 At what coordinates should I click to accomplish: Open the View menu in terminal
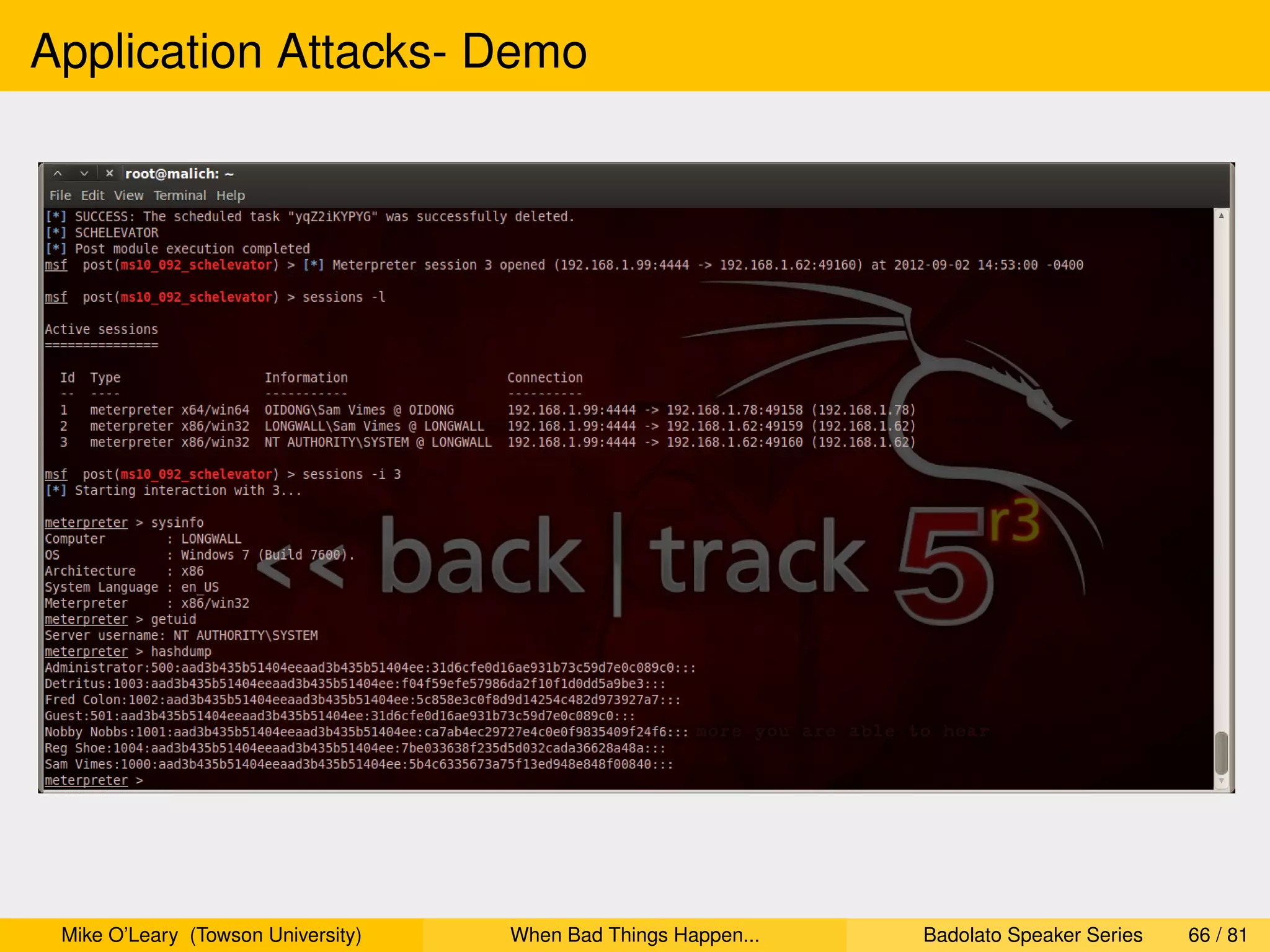click(x=128, y=196)
